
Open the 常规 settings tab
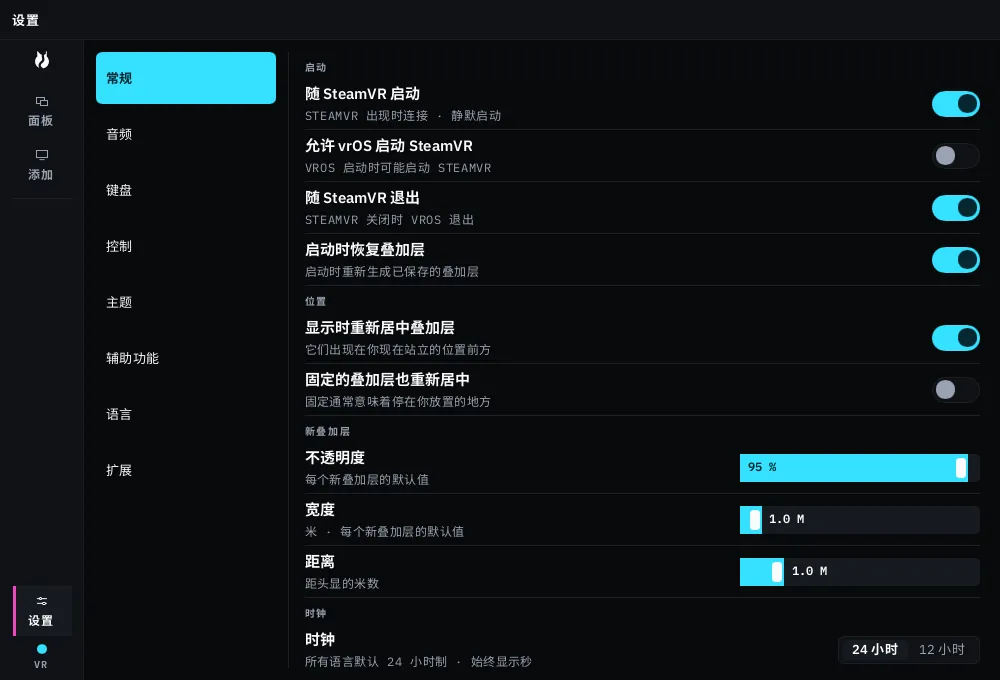pyautogui.click(x=186, y=78)
